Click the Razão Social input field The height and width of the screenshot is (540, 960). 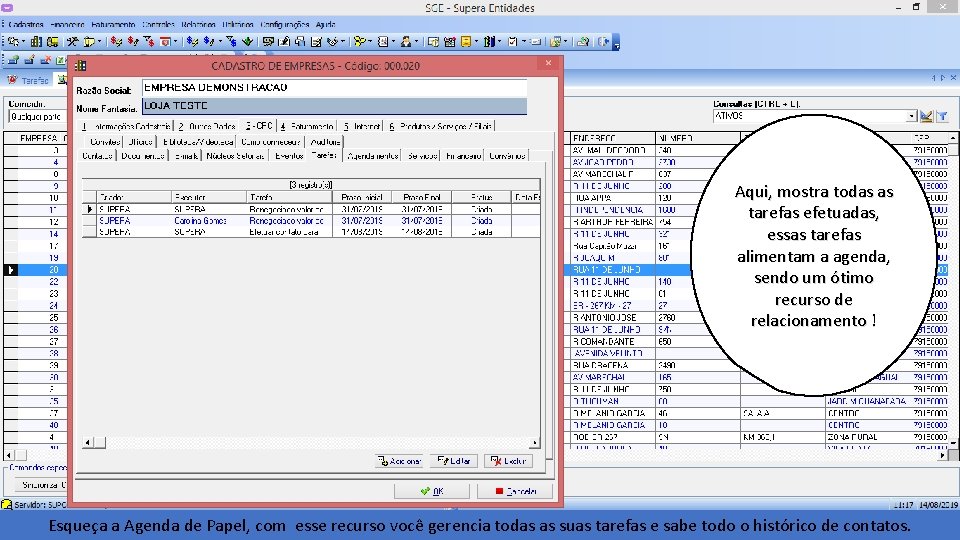[334, 88]
